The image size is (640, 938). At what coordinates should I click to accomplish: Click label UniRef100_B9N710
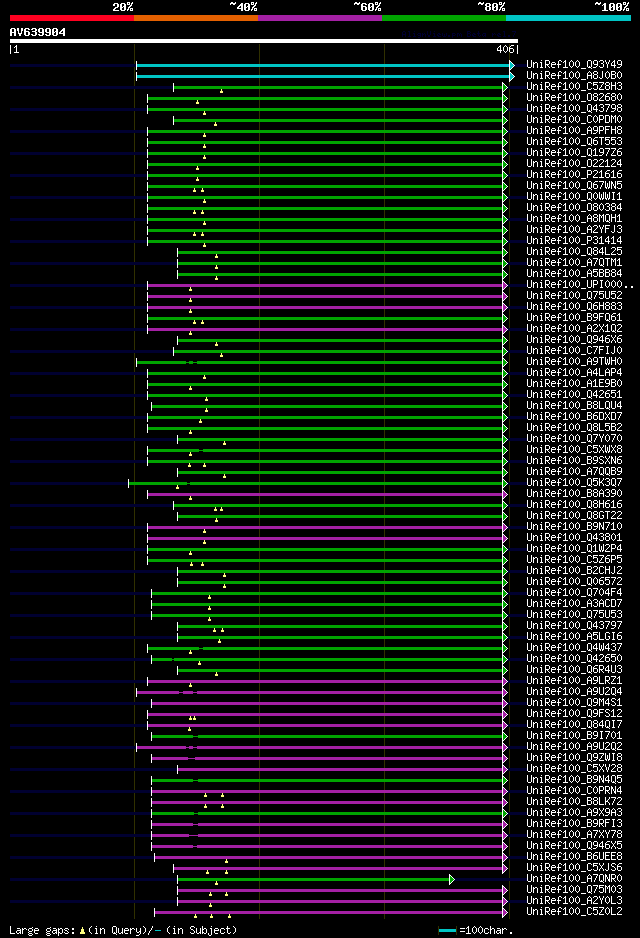tap(574, 526)
